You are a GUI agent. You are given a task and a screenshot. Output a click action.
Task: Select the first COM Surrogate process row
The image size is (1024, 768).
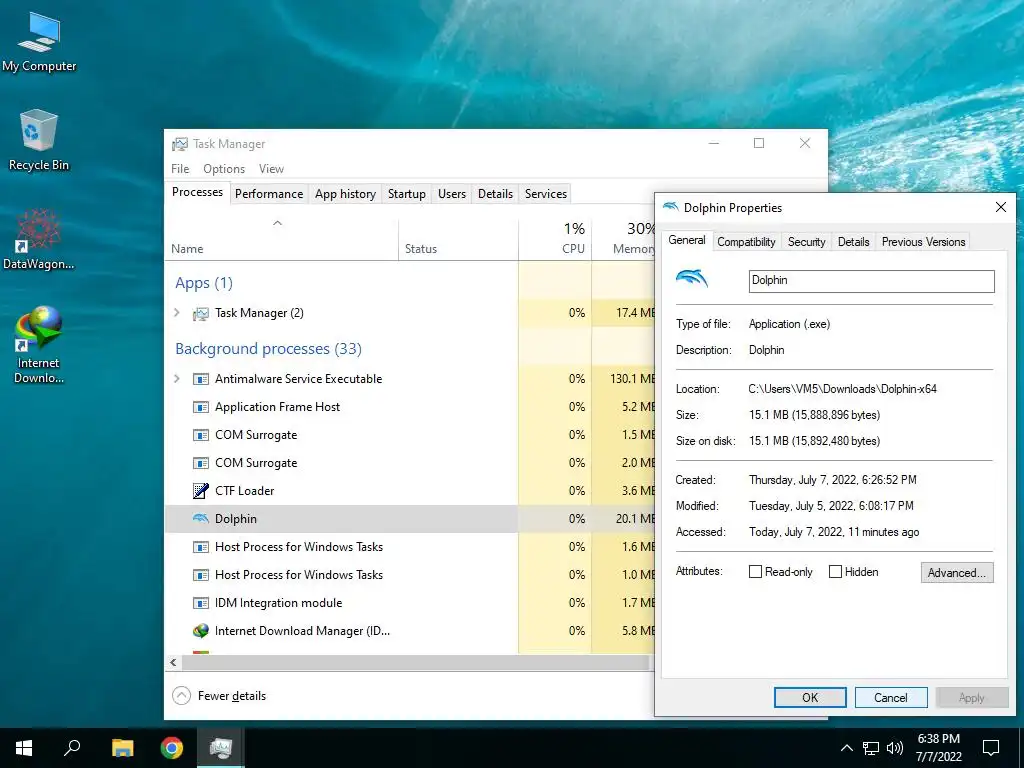click(x=410, y=435)
